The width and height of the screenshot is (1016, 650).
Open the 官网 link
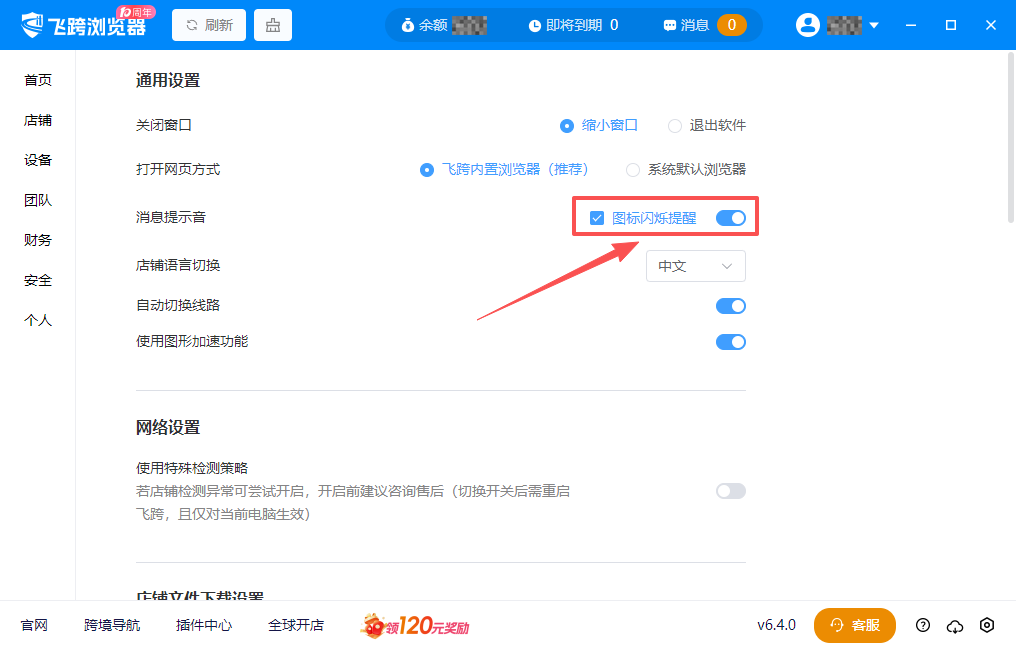pos(34,625)
